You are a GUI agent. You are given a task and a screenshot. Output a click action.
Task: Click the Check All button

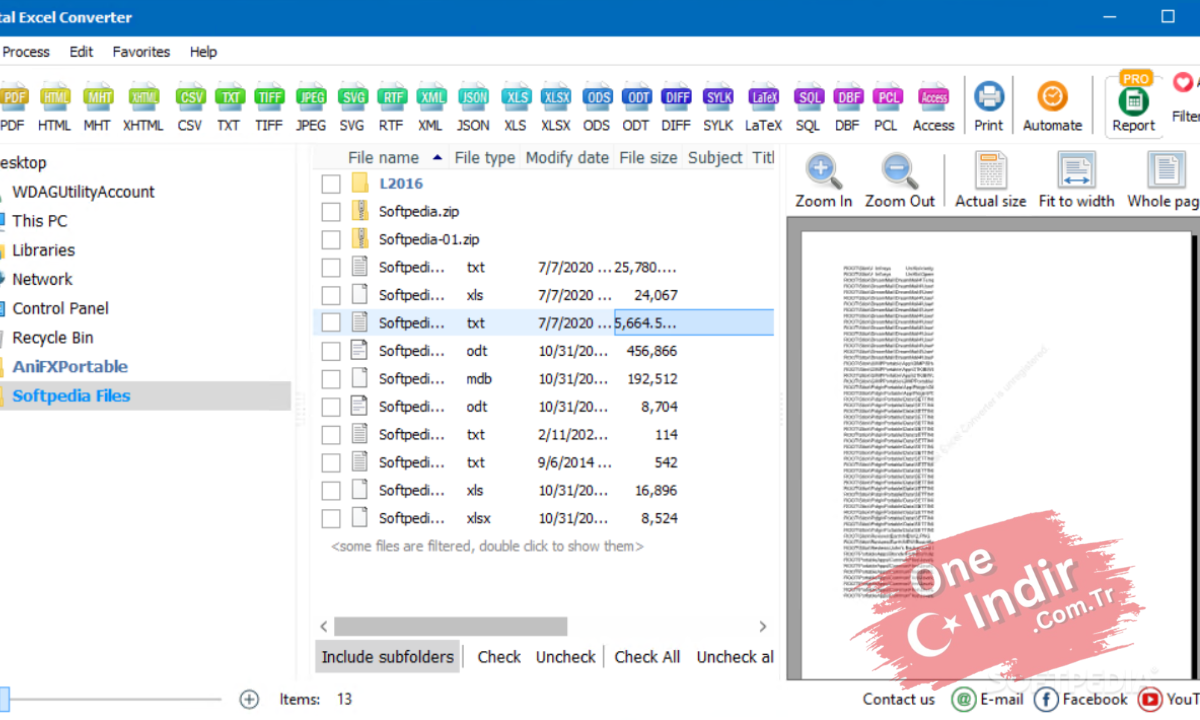pyautogui.click(x=647, y=657)
